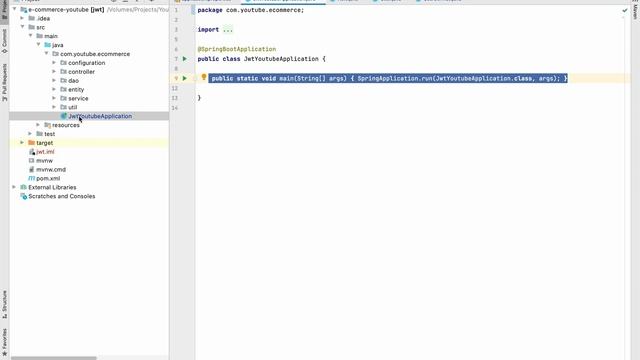Viewport: 640px width, 360px height.
Task: Click the pom.xml Maven file icon
Action: (x=31, y=178)
